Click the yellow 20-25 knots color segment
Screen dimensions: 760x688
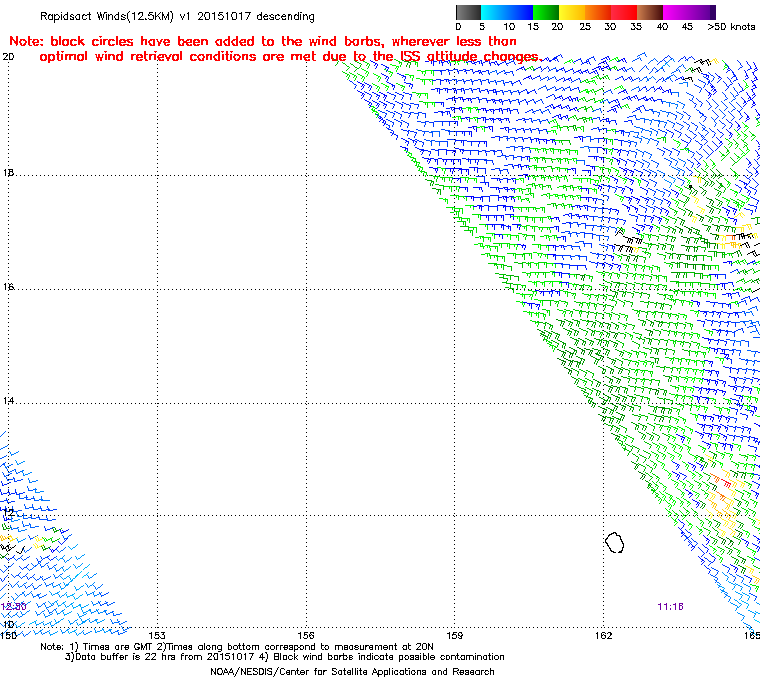click(x=572, y=12)
